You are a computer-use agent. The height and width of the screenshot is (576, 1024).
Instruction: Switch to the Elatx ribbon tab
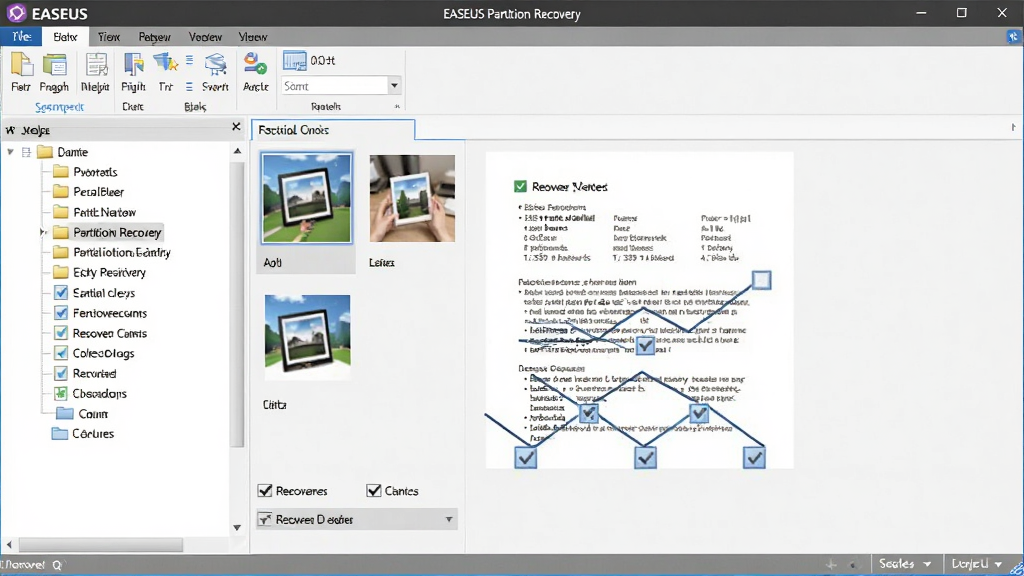click(x=65, y=37)
